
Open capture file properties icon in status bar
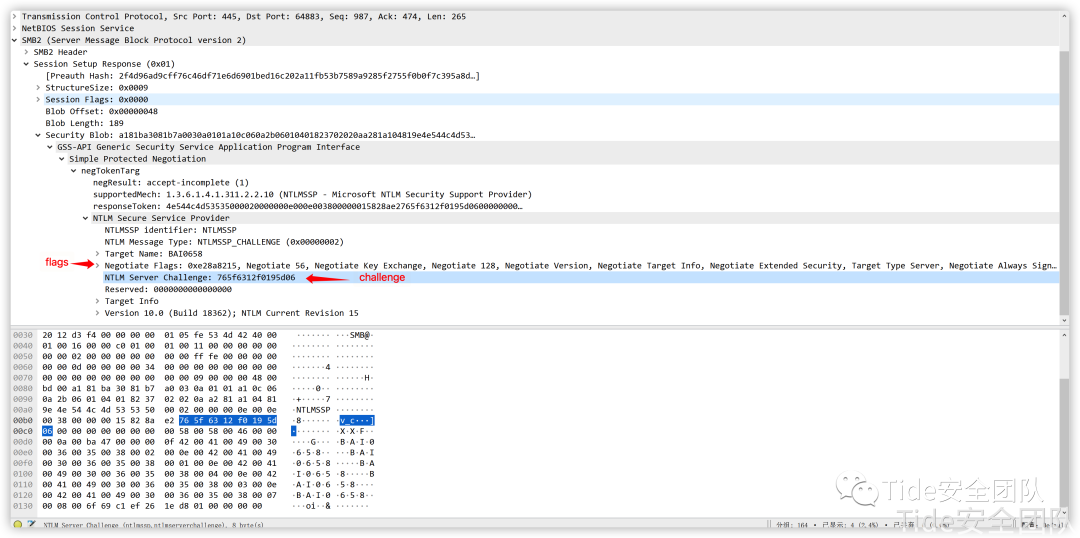(30, 526)
